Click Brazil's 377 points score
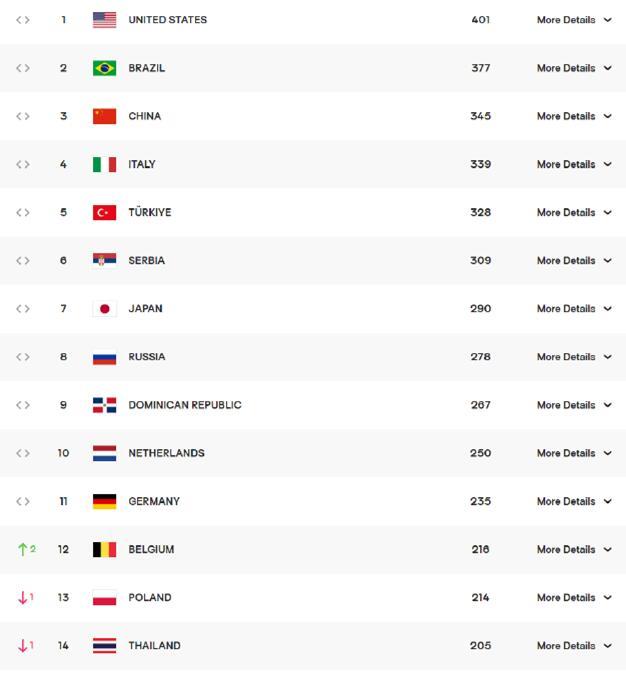 coord(480,68)
